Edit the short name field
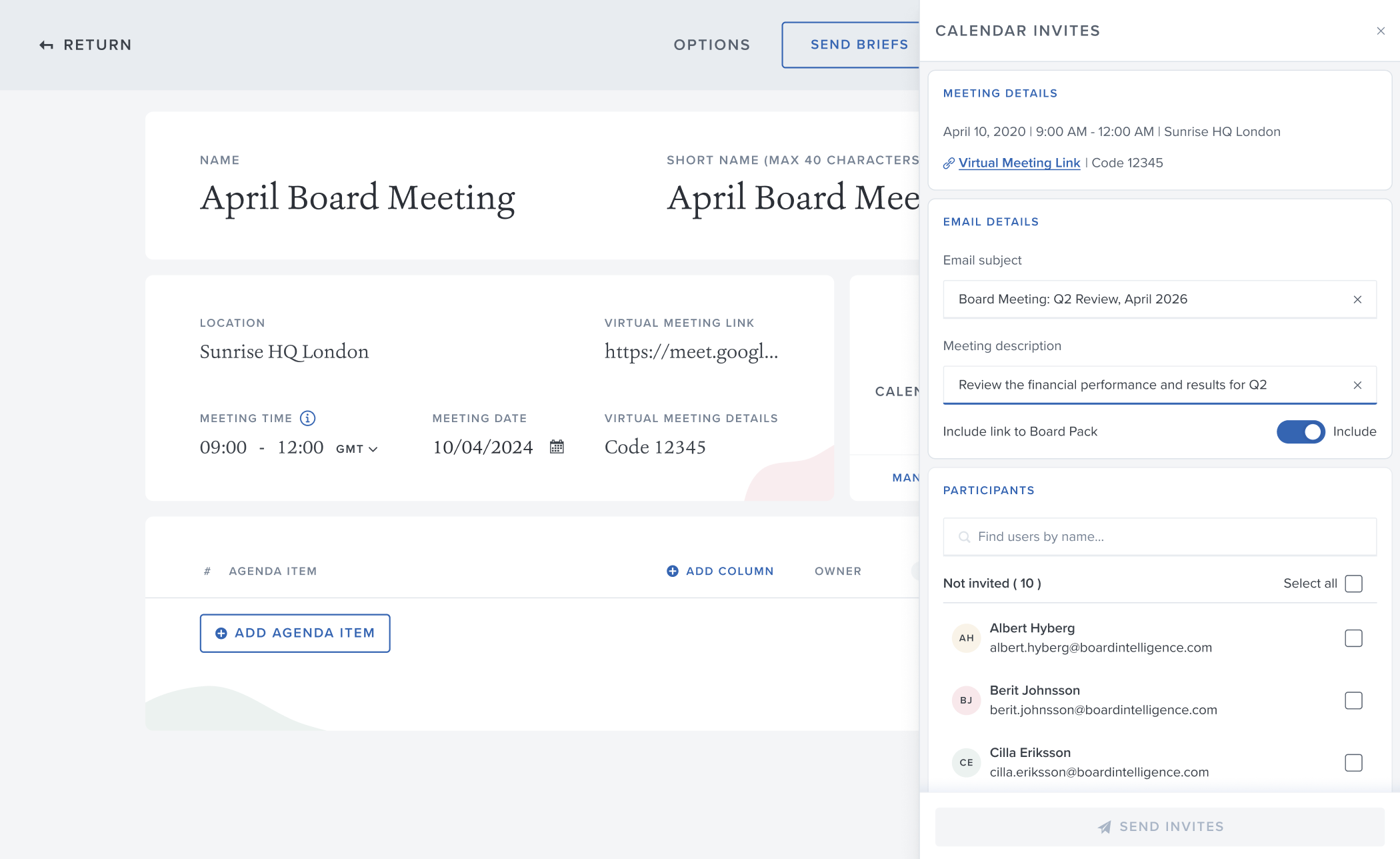Screen dimensions: 1400x859 point(793,198)
